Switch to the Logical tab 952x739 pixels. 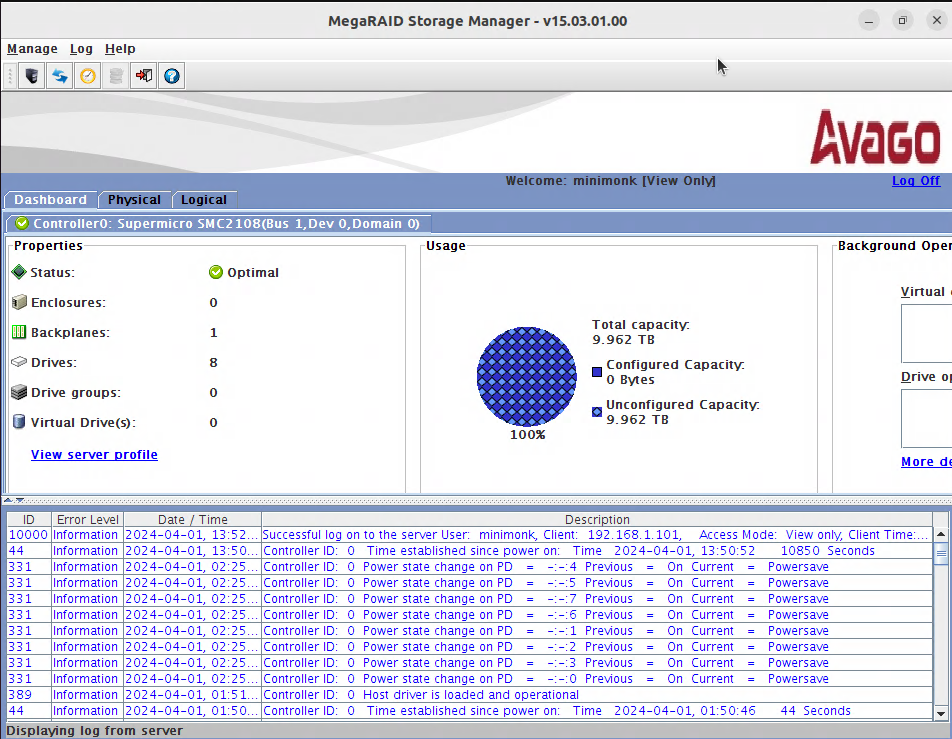(x=203, y=200)
